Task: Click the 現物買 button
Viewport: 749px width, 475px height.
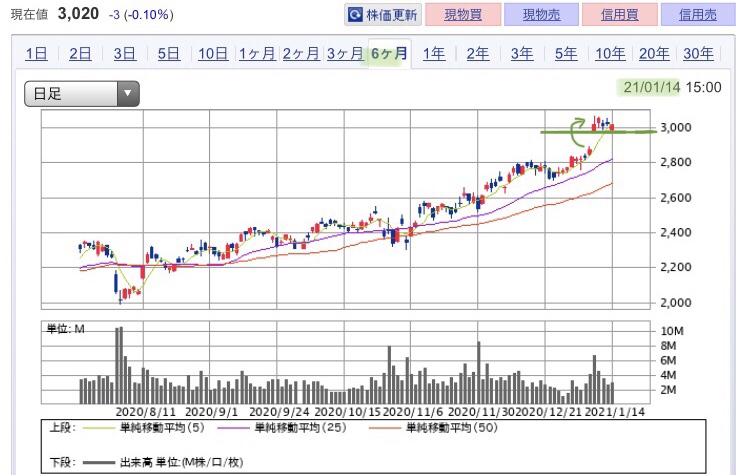Action: pyautogui.click(x=463, y=15)
